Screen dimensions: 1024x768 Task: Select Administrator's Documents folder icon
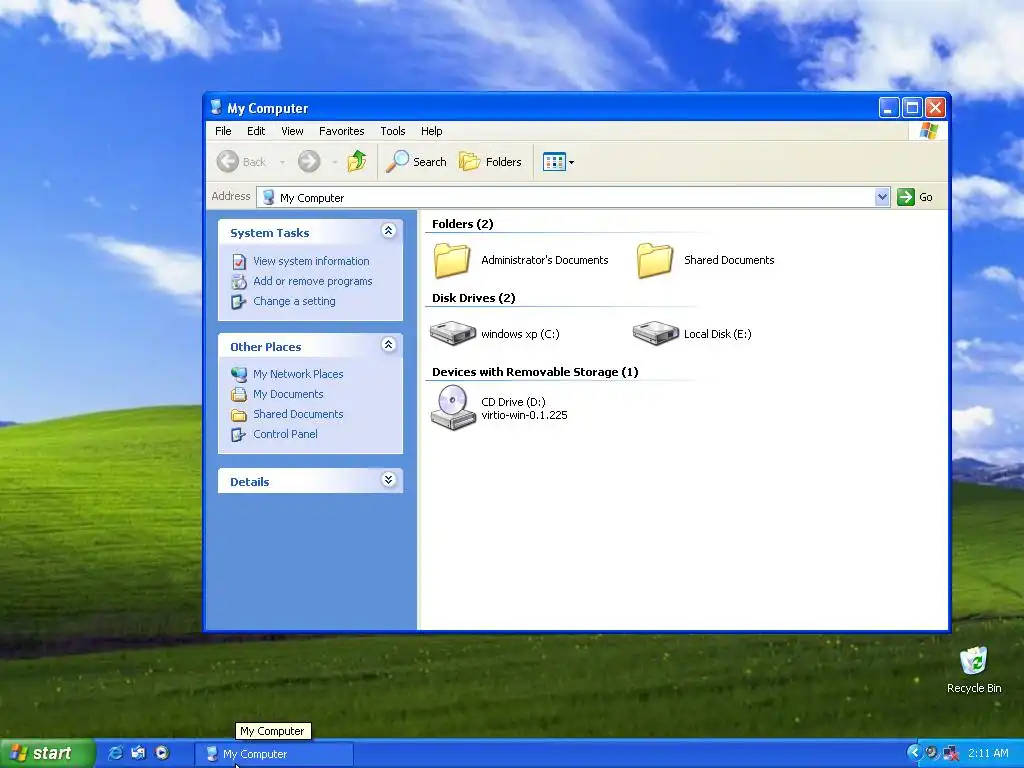click(x=451, y=260)
